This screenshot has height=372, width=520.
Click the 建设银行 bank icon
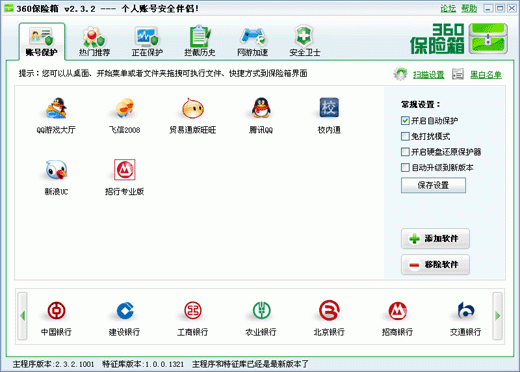(125, 310)
